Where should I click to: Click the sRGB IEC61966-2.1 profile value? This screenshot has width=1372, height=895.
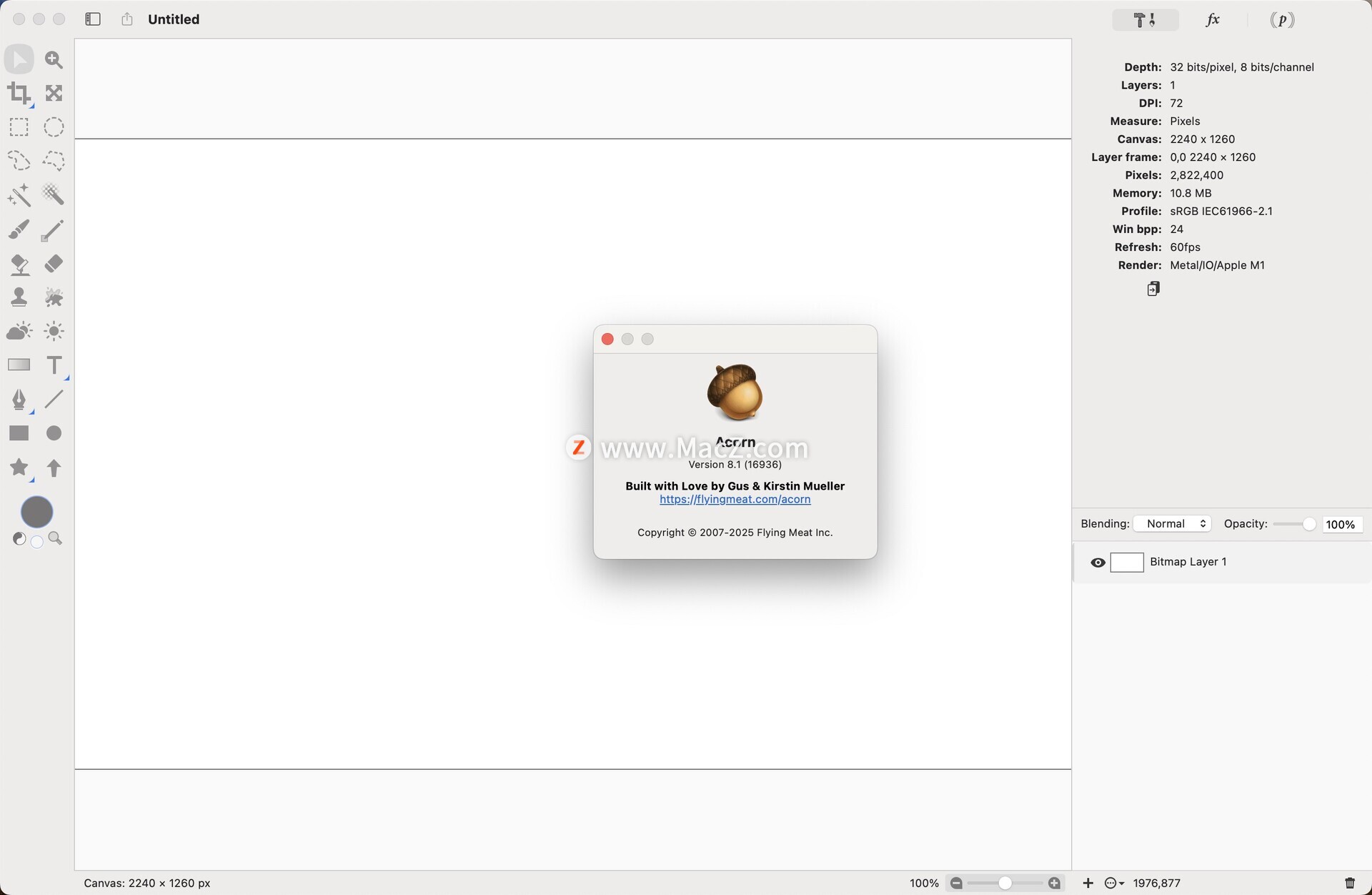[1221, 212]
